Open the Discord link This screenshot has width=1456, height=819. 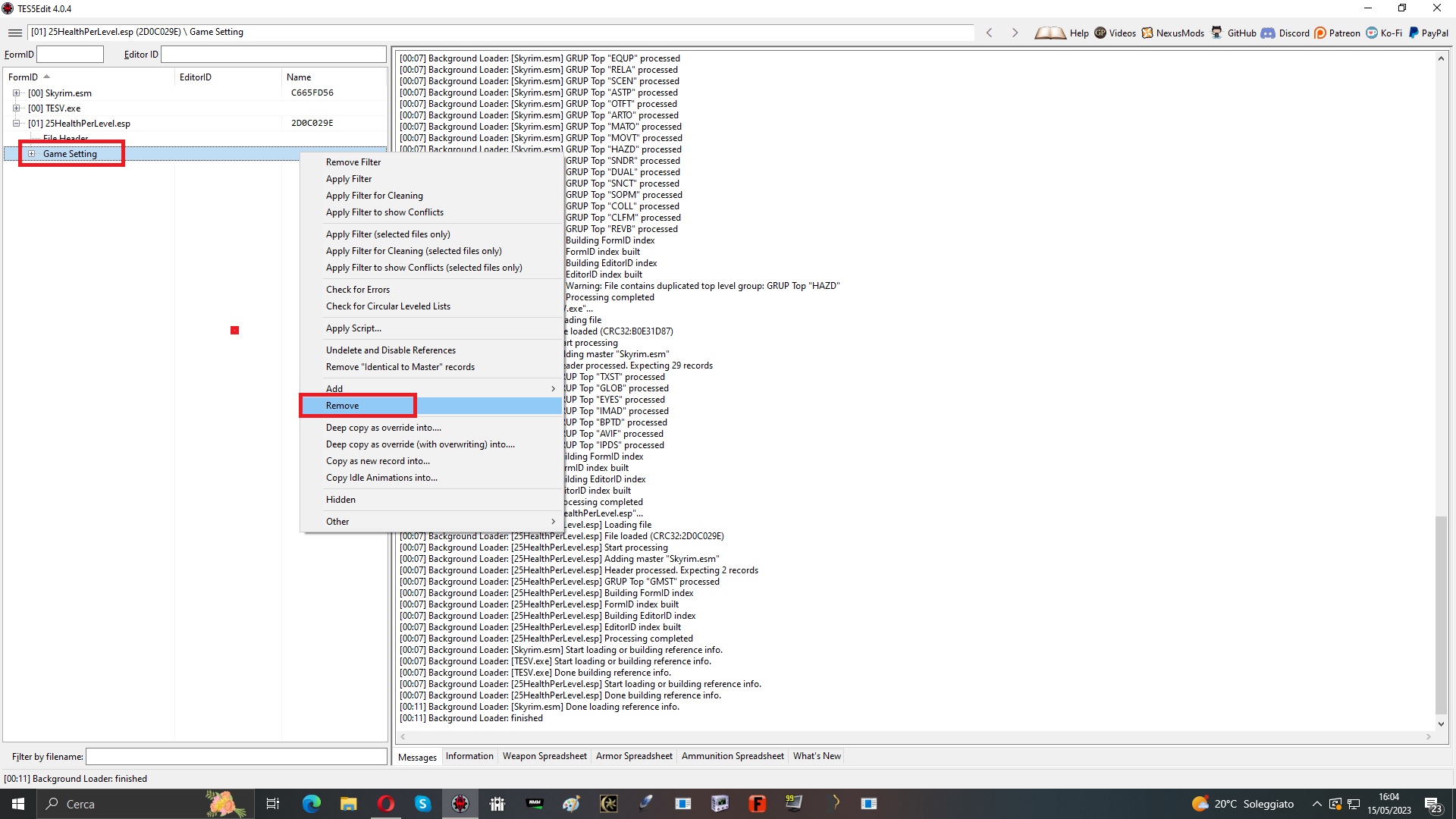1285,33
